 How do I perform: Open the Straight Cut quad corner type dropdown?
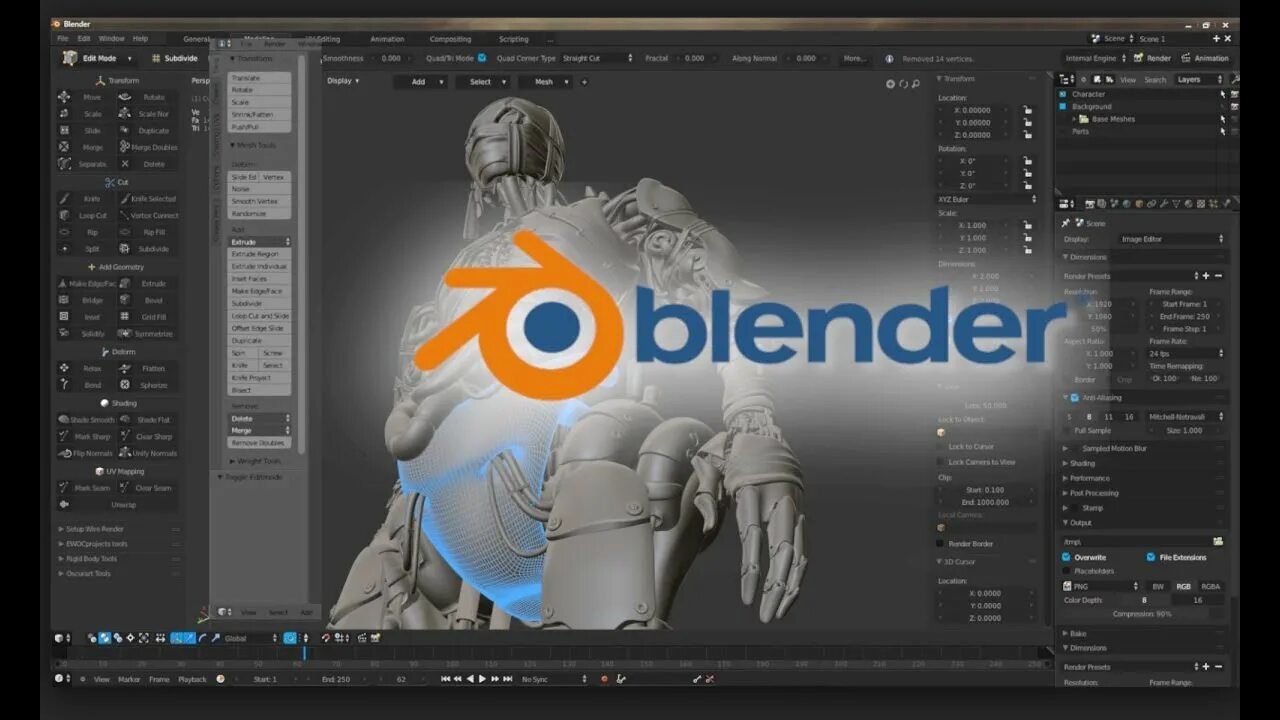click(596, 58)
